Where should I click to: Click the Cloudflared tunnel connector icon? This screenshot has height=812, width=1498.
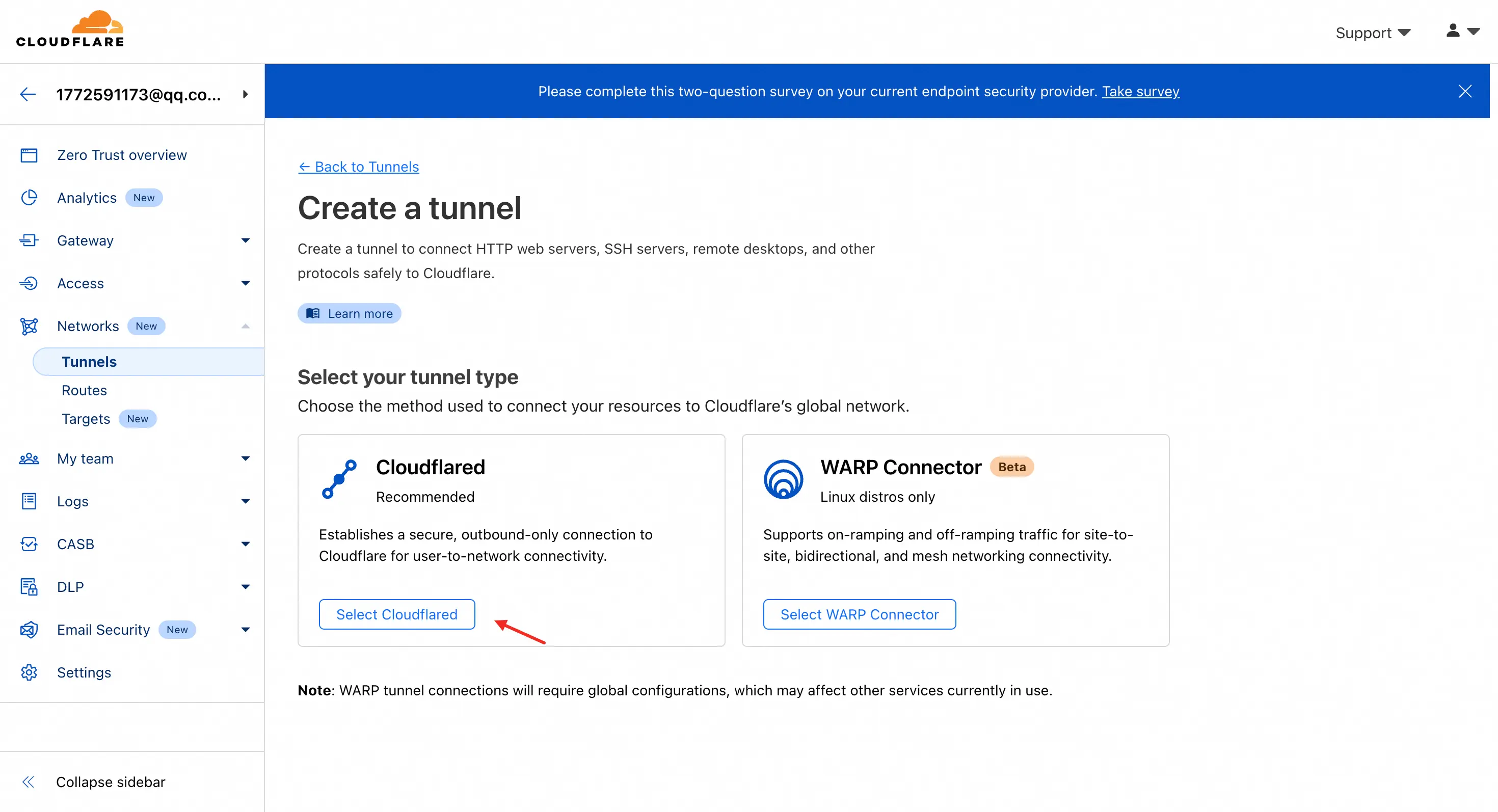[x=340, y=479]
